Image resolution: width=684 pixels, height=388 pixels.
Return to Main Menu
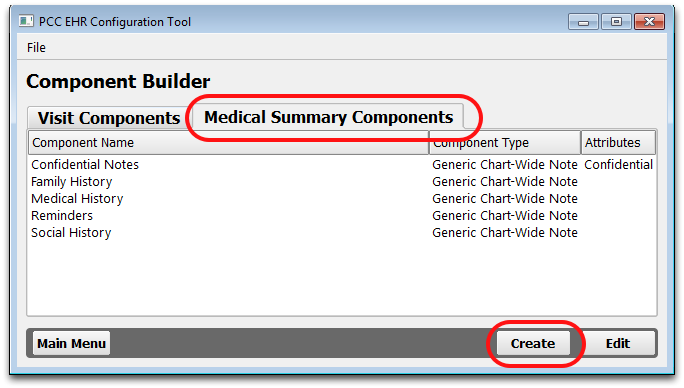point(72,343)
